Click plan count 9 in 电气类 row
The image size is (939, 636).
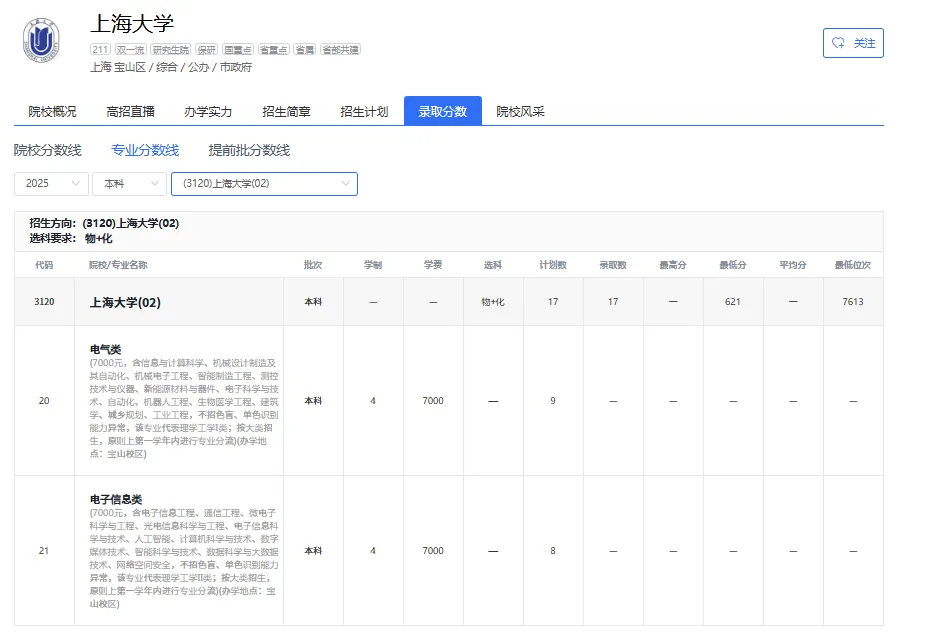click(x=553, y=401)
